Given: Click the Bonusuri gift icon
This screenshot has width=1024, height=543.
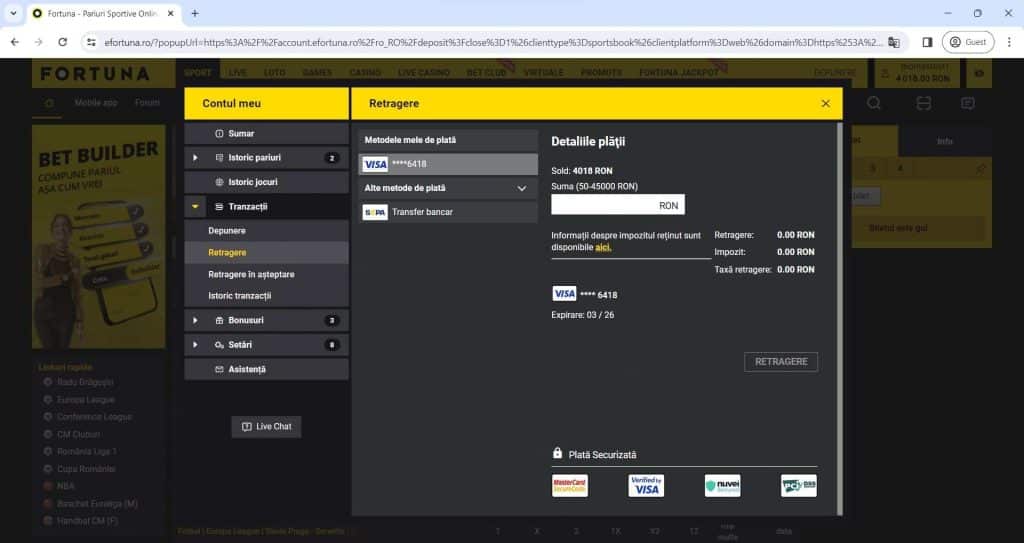Looking at the screenshot, I should pos(219,320).
